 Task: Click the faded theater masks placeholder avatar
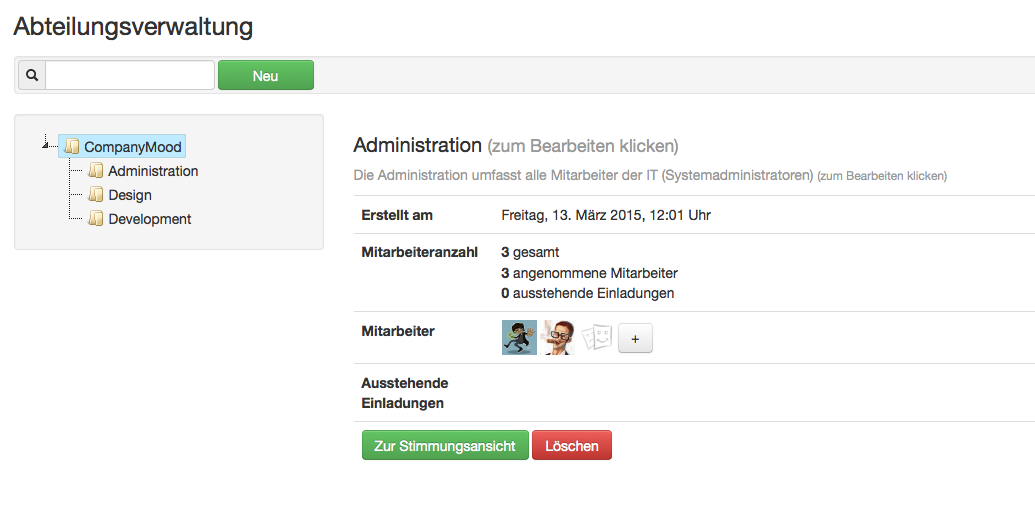tap(597, 338)
